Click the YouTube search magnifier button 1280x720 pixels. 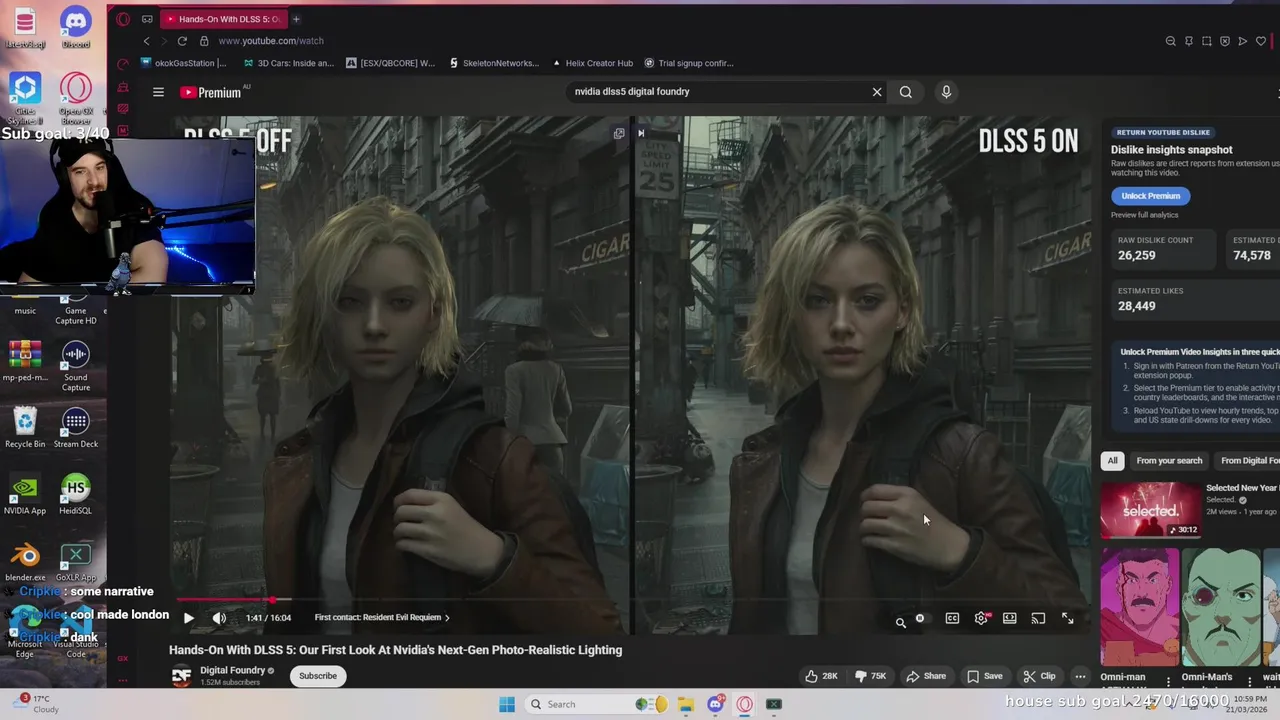tap(905, 92)
